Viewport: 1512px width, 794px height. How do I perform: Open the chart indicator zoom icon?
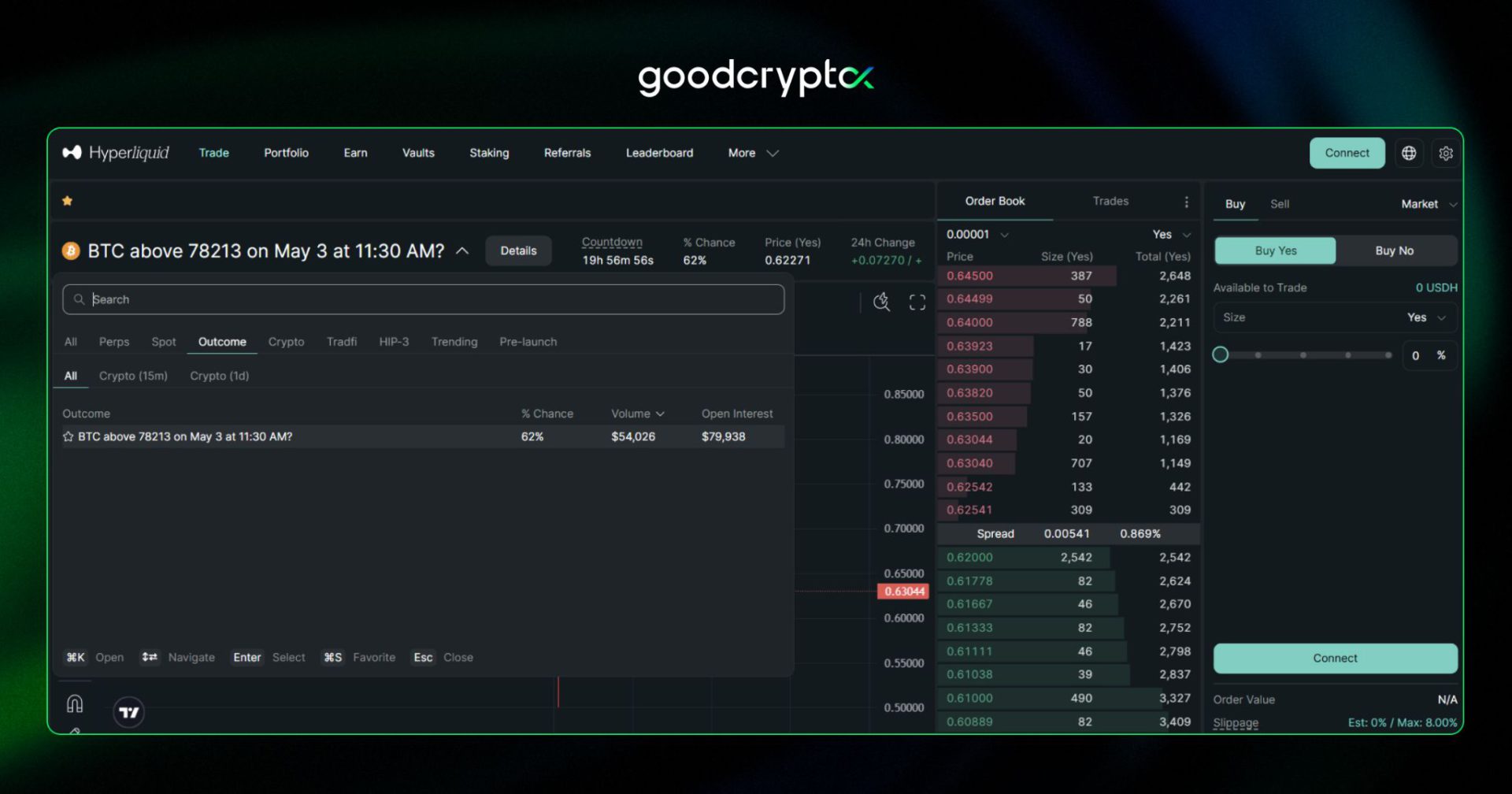881,302
